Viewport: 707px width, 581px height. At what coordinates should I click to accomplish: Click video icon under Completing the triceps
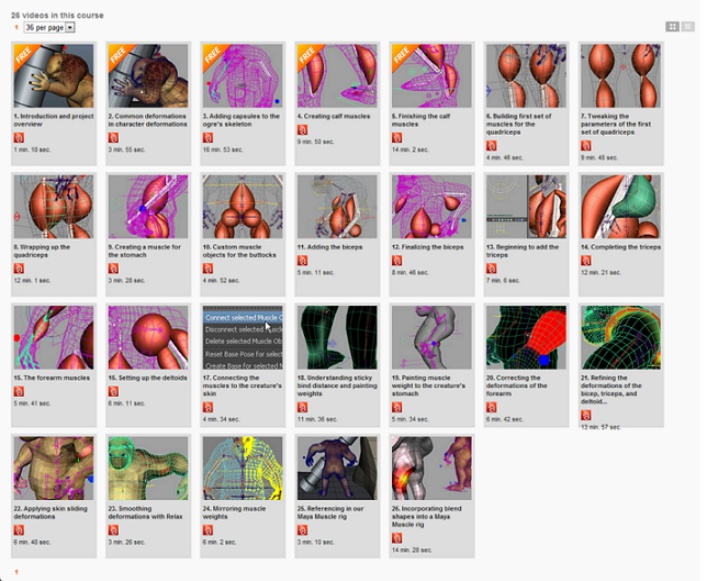pos(586,261)
